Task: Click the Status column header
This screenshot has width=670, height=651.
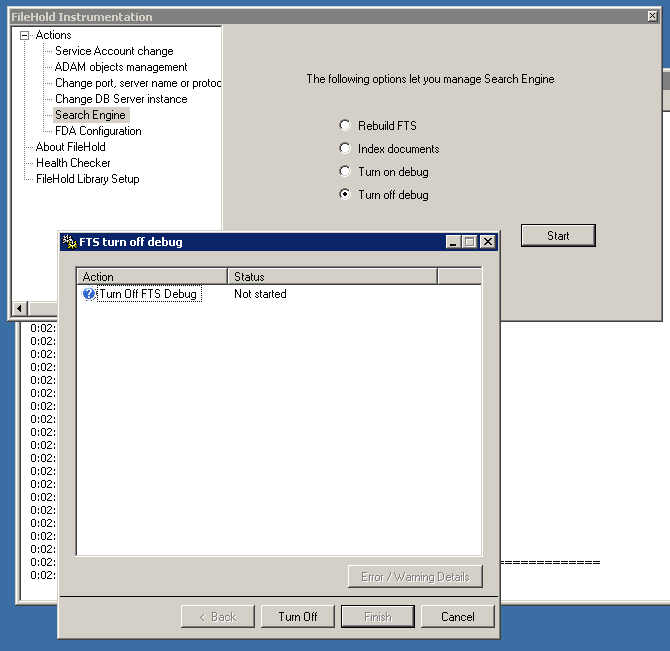Action: click(332, 276)
